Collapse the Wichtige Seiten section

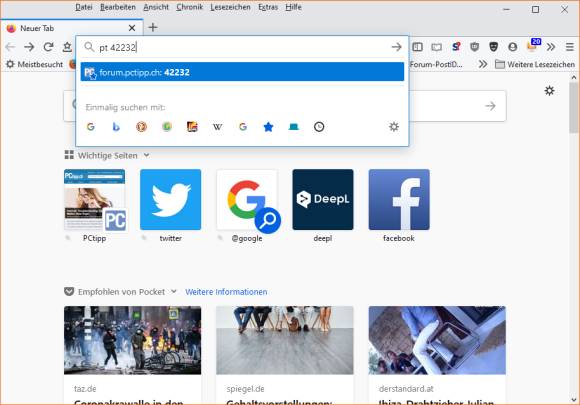pyautogui.click(x=146, y=155)
